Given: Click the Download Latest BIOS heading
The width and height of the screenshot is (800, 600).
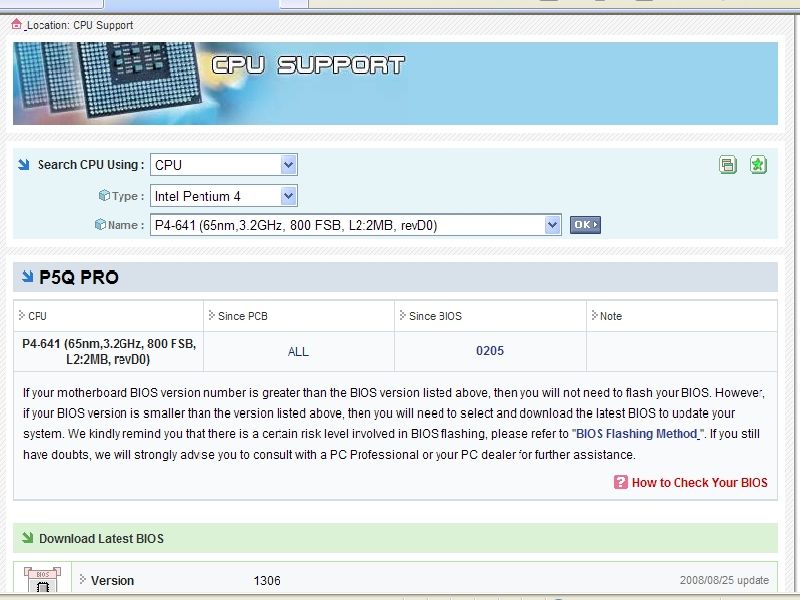Looking at the screenshot, I should tap(102, 538).
